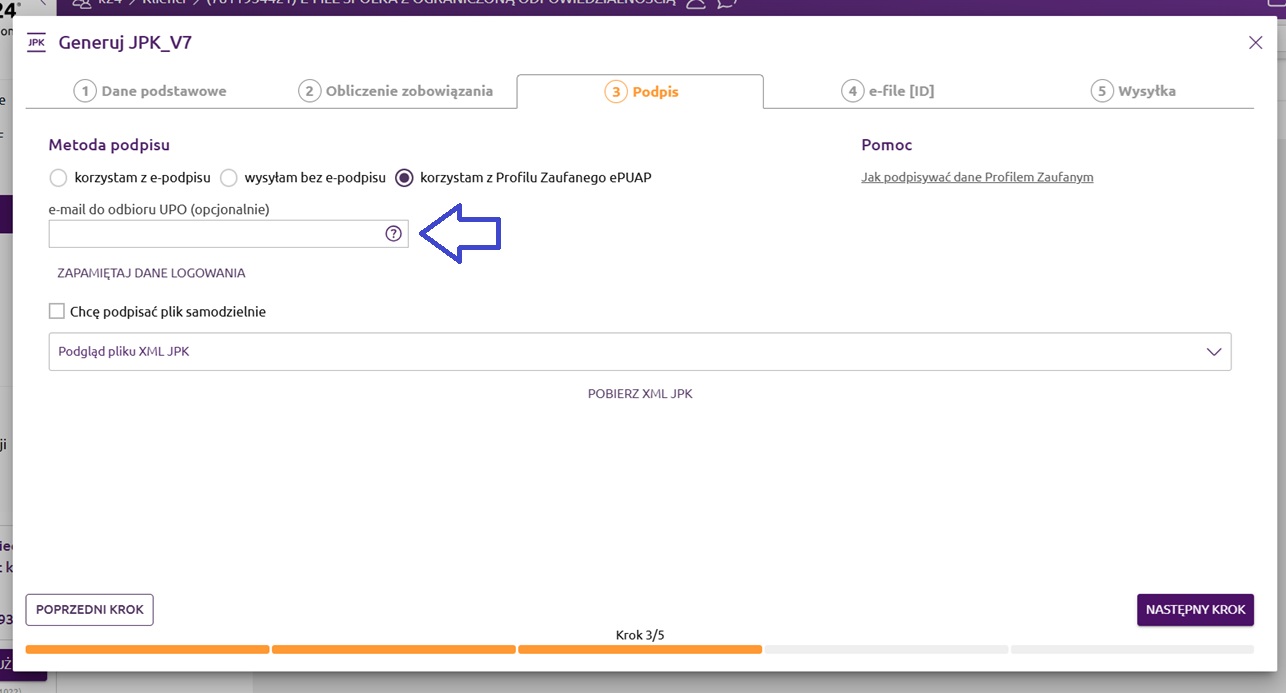Click the help question mark in e-mail field
The image size is (1286, 693).
[x=393, y=234]
